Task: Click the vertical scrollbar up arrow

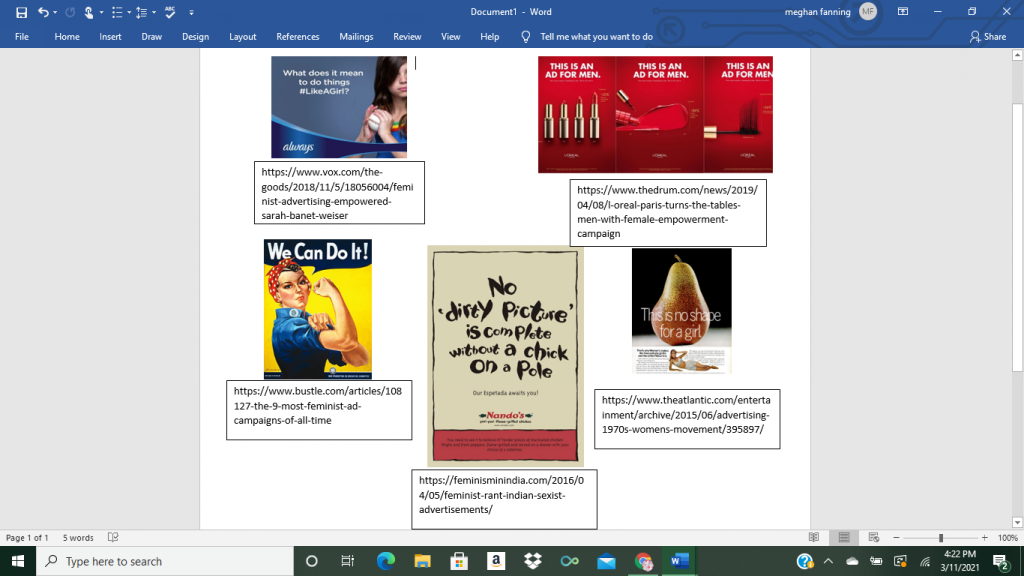Action: click(1017, 55)
